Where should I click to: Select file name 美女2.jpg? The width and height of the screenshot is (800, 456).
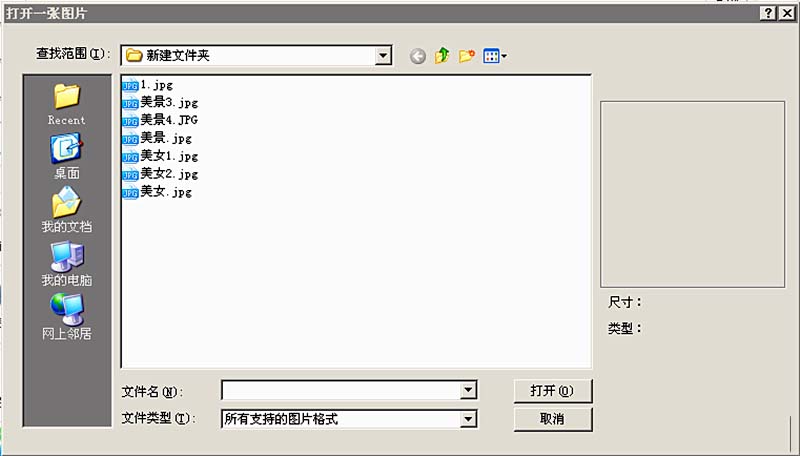point(169,174)
